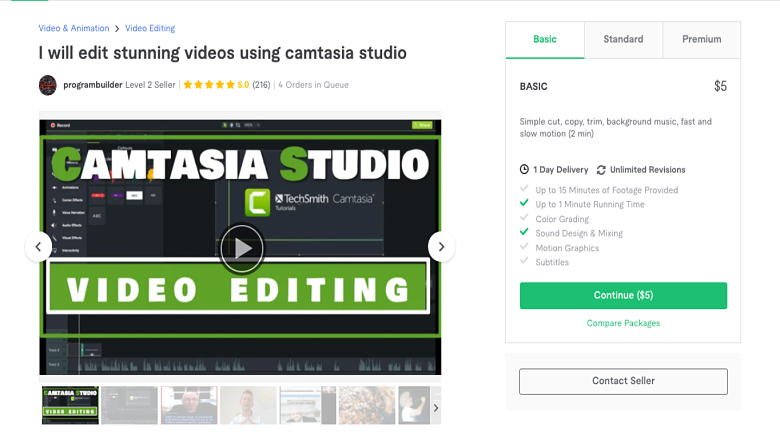Switch to the Premium package tab
780x439 pixels.
(701, 39)
